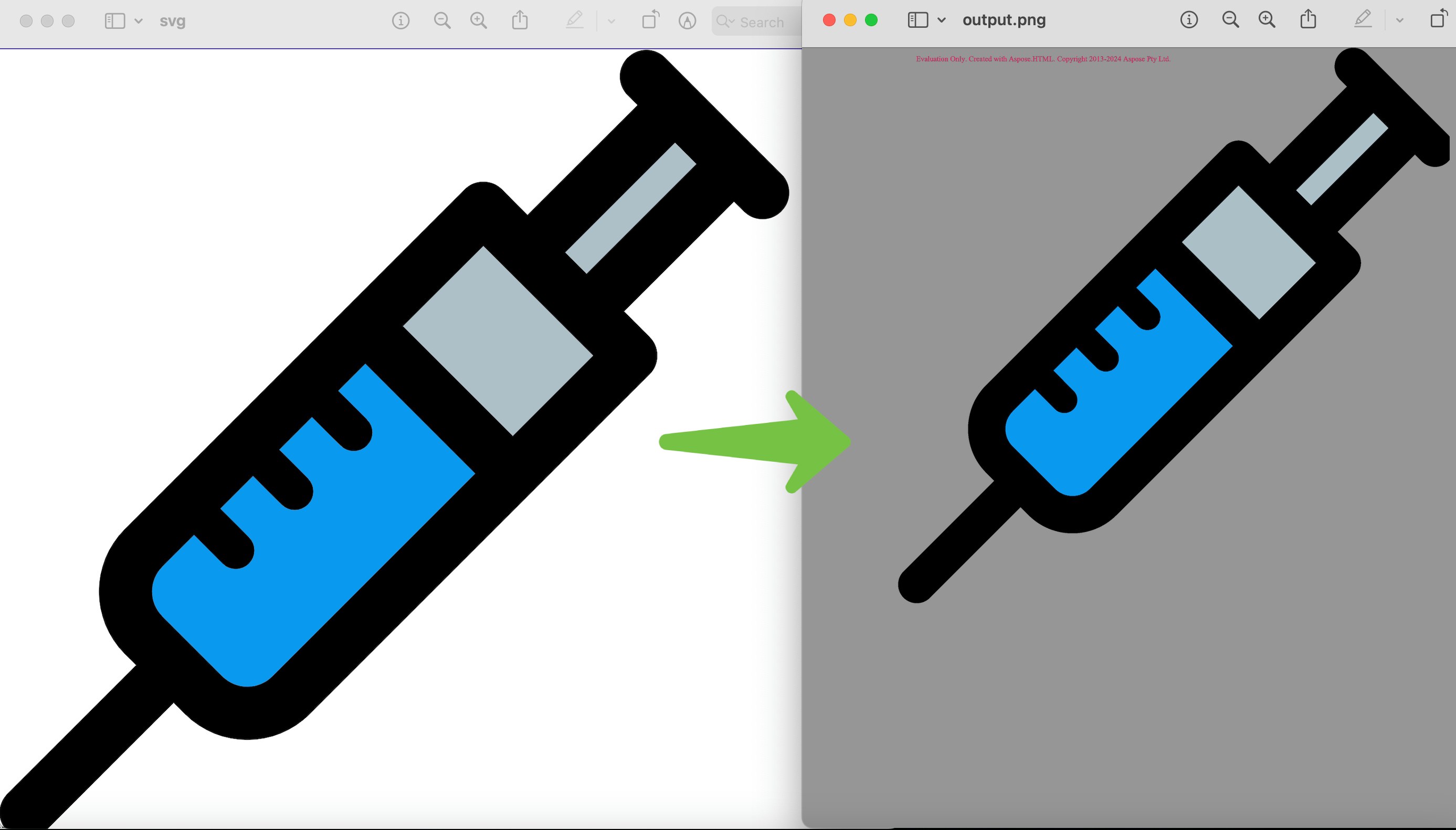The height and width of the screenshot is (830, 1456).
Task: Expand the sidebar view options chevron in output.png window
Action: click(940, 20)
